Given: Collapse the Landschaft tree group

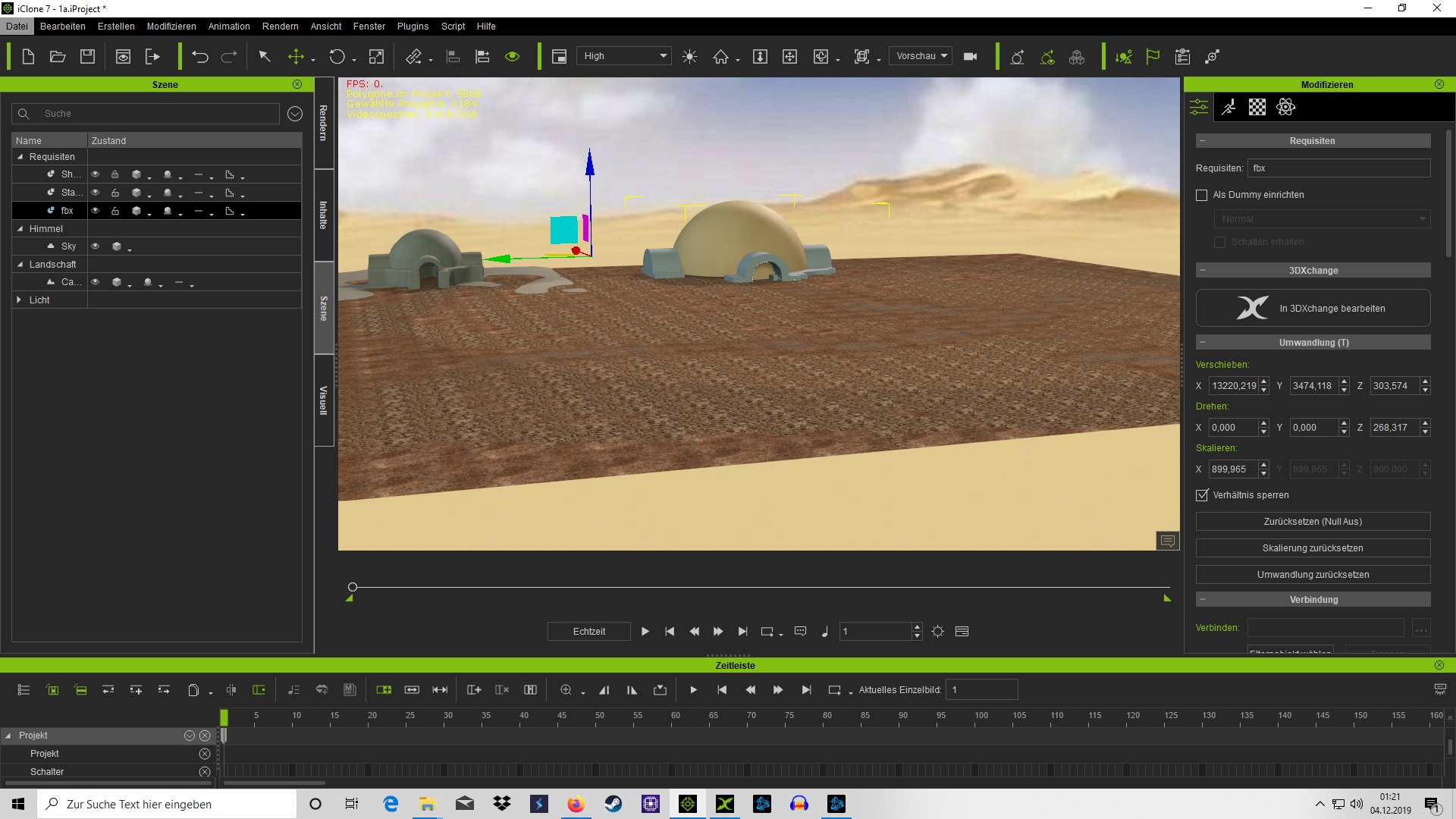Looking at the screenshot, I should (x=20, y=265).
